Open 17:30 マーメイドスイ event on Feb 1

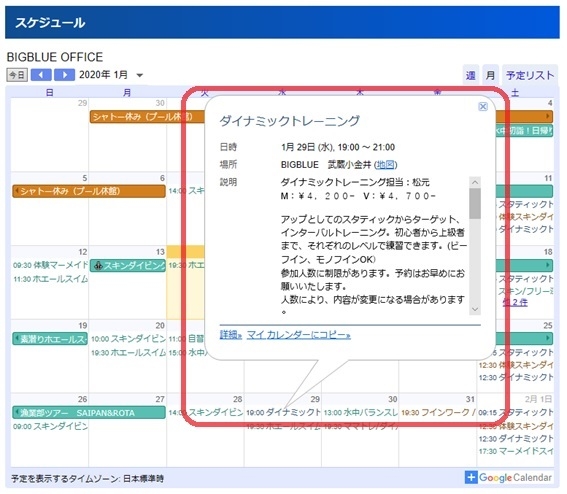516,451
